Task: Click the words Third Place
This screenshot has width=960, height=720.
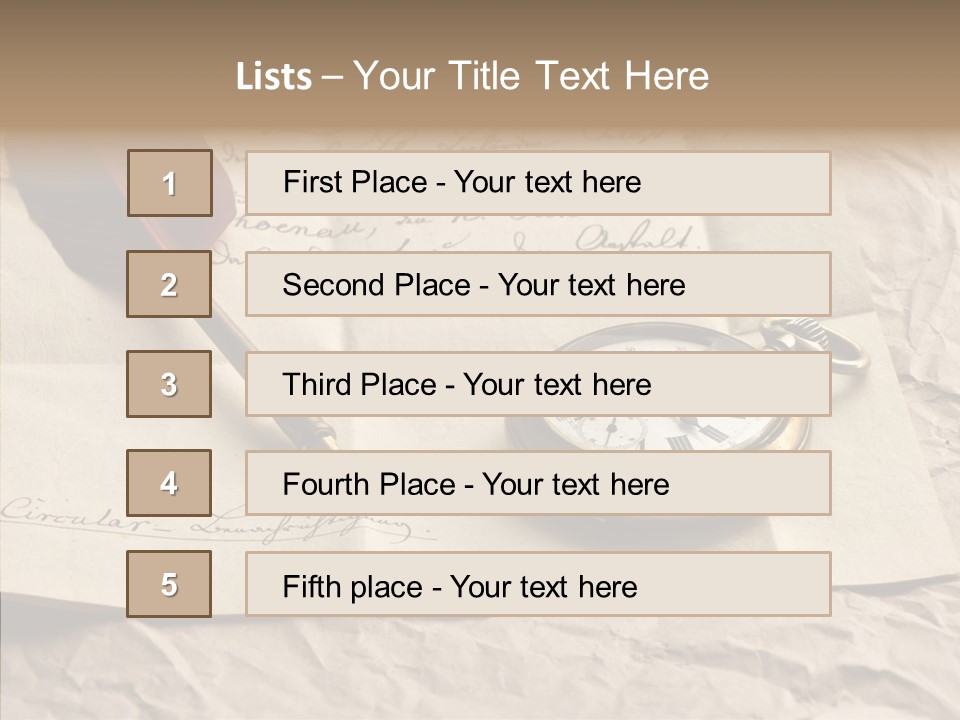Action: (359, 384)
